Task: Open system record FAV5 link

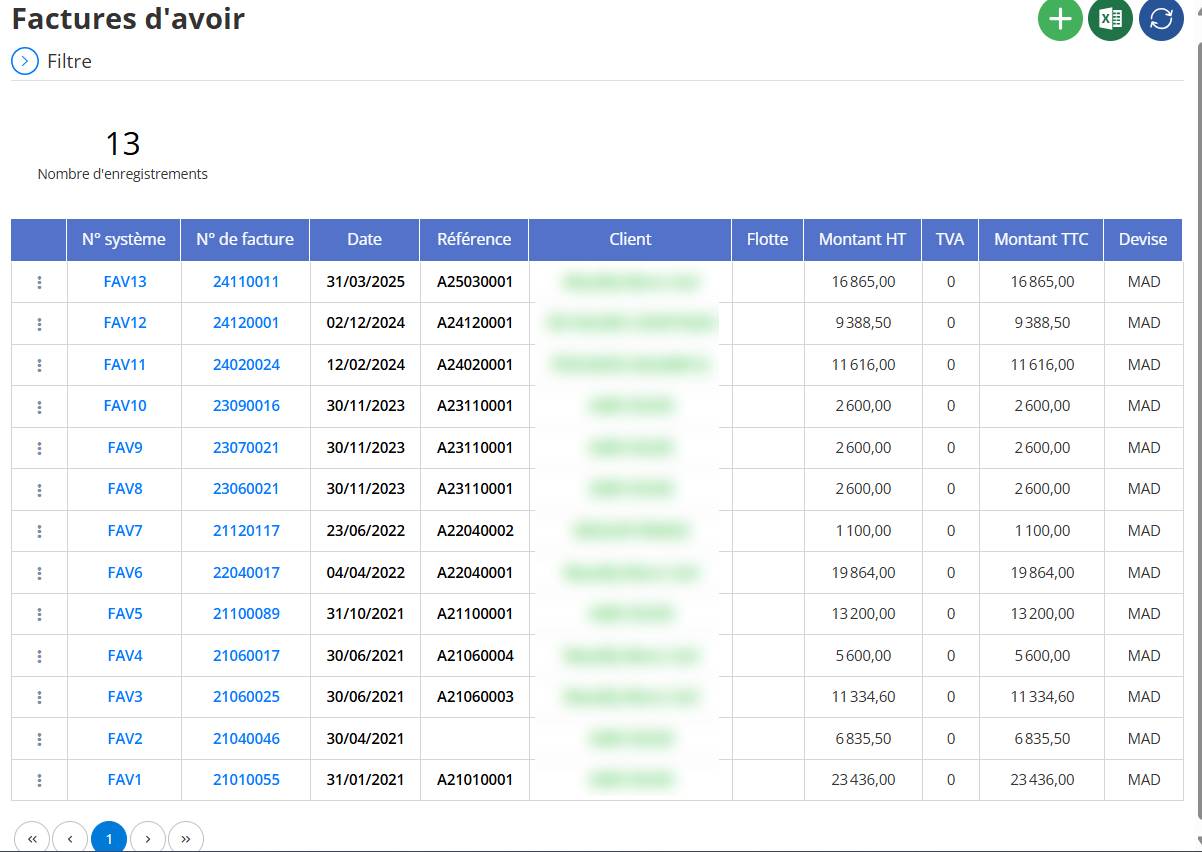Action: point(125,614)
